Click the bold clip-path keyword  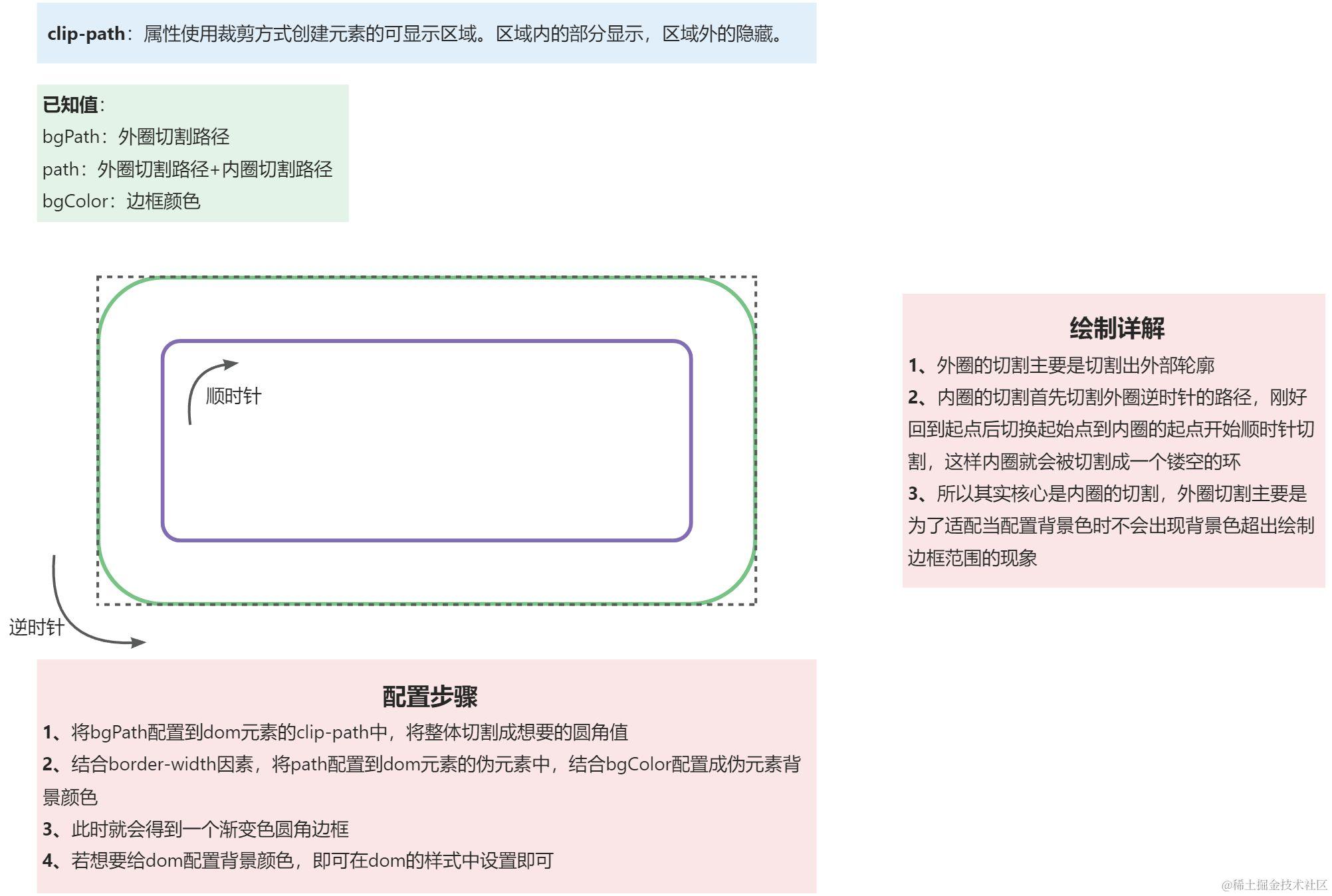tap(86, 34)
